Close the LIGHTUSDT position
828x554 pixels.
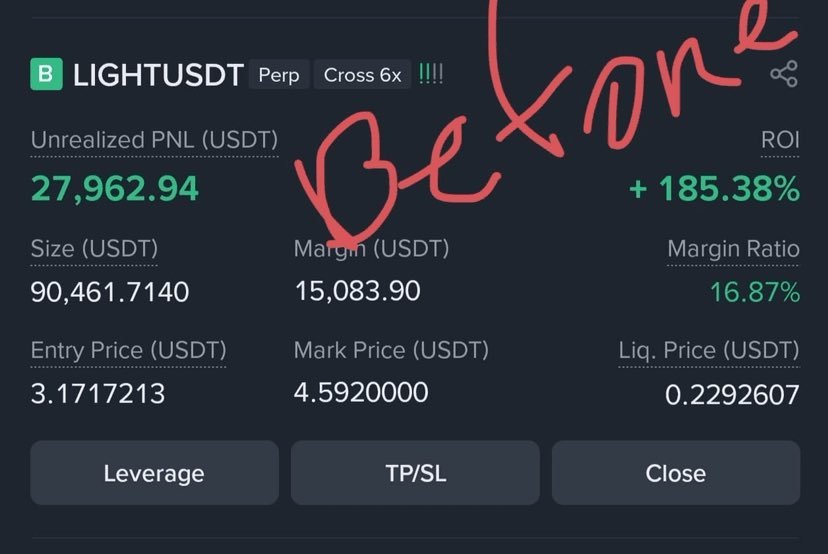pyautogui.click(x=675, y=473)
